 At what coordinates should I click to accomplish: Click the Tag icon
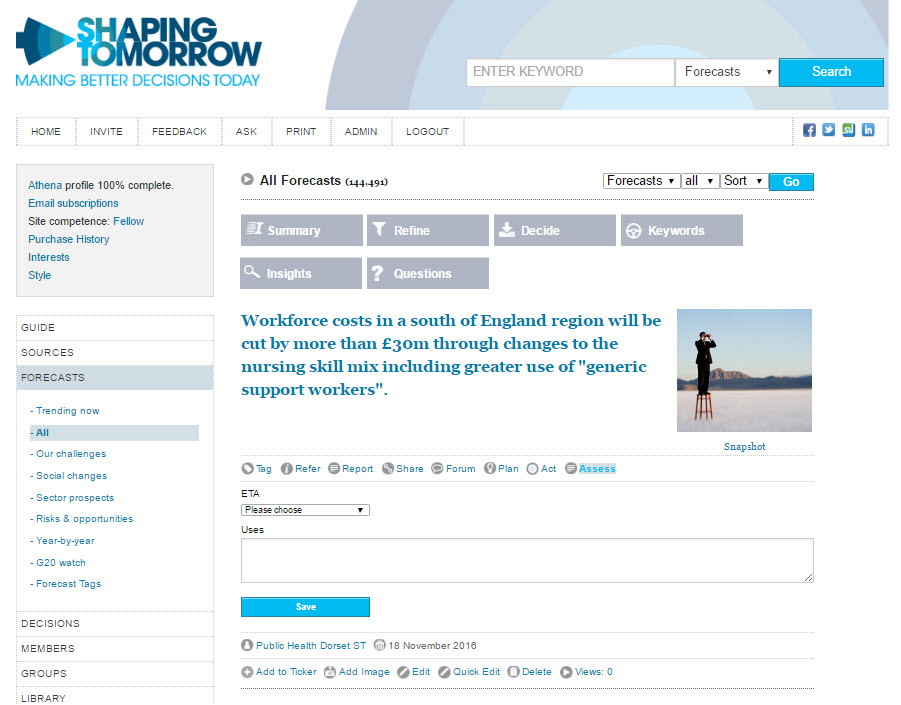(248, 469)
